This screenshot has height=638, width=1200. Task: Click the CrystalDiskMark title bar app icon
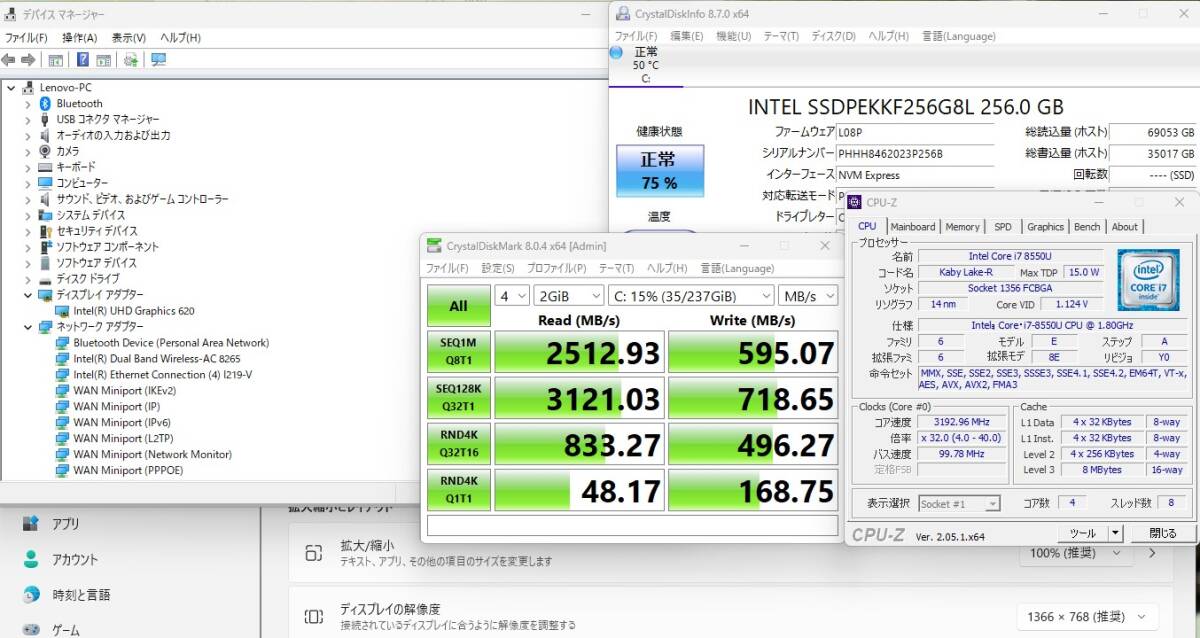click(433, 246)
